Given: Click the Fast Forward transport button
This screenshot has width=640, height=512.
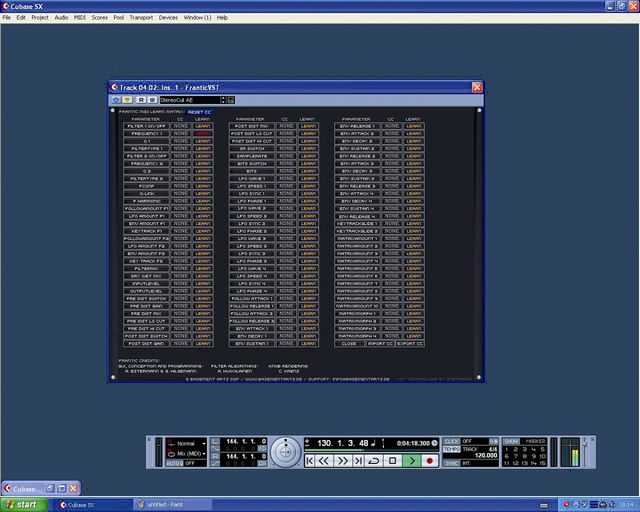Looking at the screenshot, I should 342,461.
